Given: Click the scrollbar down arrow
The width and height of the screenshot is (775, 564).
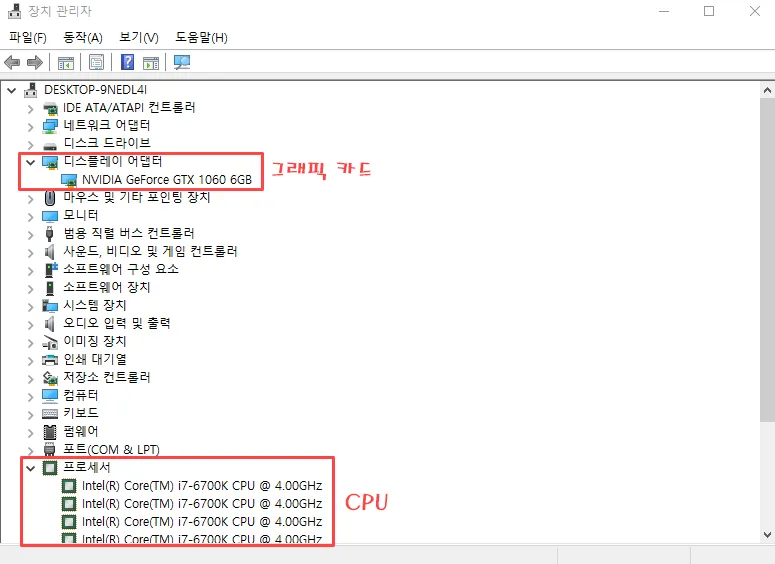Looking at the screenshot, I should point(767,534).
